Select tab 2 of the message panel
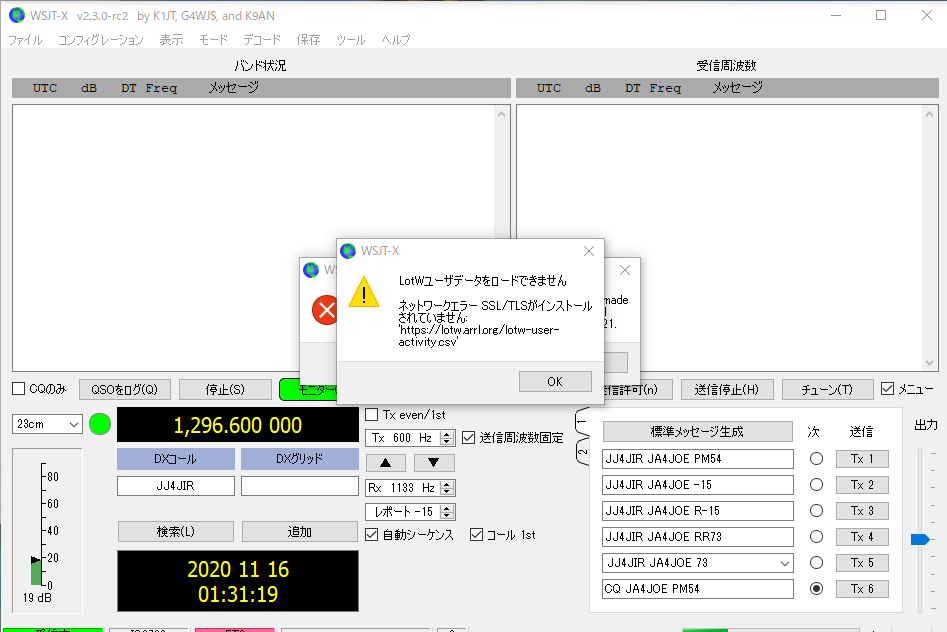Image resolution: width=947 pixels, height=632 pixels. point(582,451)
